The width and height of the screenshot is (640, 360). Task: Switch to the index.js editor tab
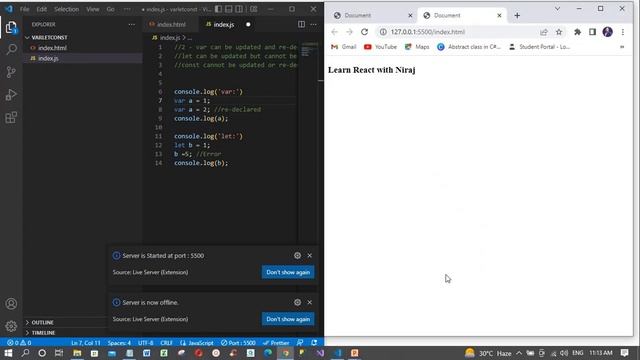[x=224, y=24]
